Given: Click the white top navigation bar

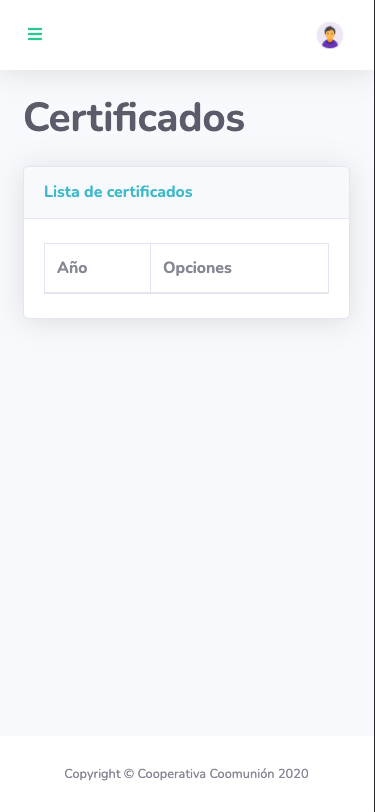Looking at the screenshot, I should point(188,35).
